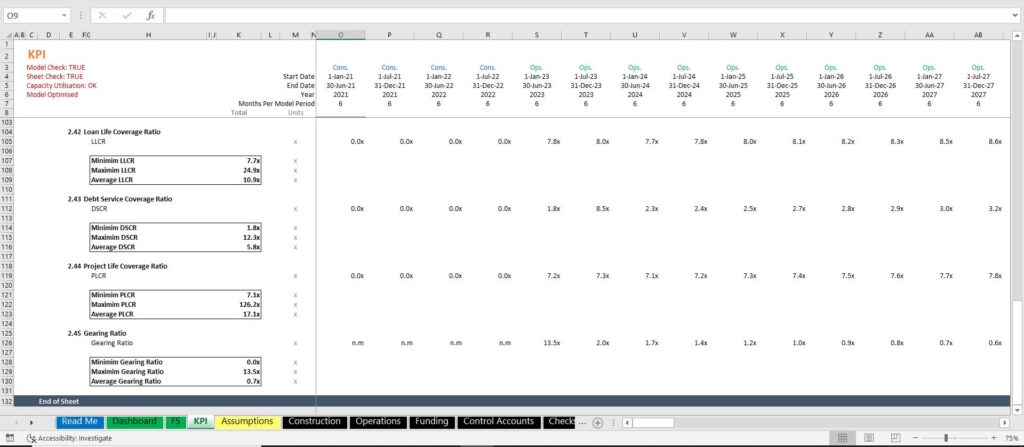This screenshot has width=1024, height=447.
Task: Click the 75% zoom level text
Action: tap(1012, 438)
